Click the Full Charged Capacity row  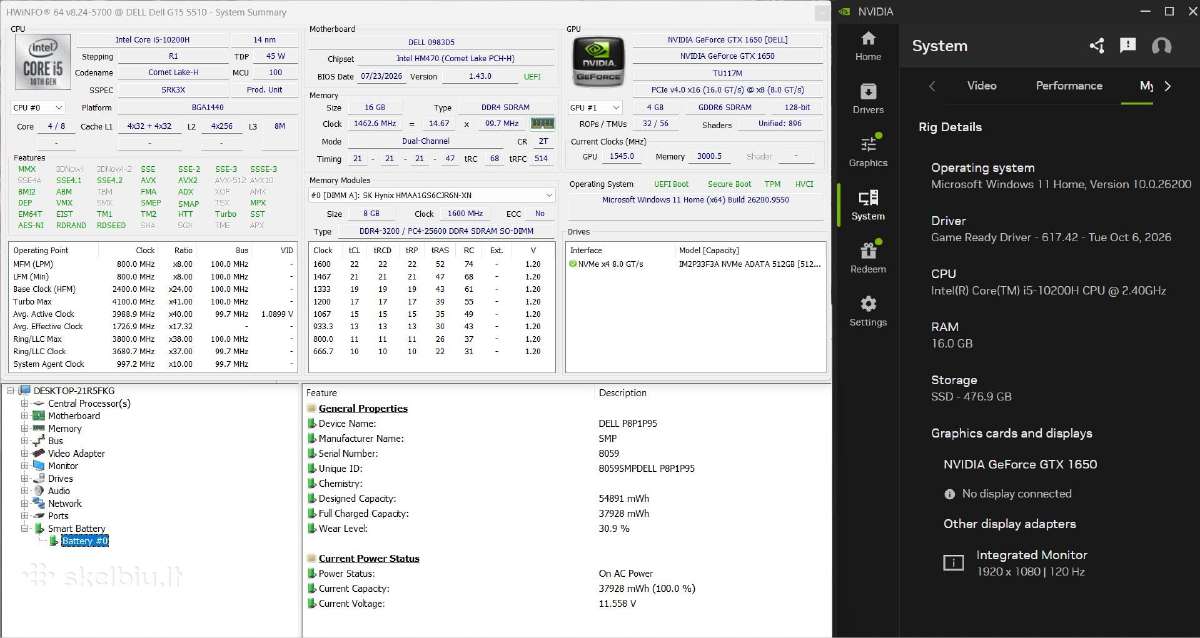click(x=566, y=513)
